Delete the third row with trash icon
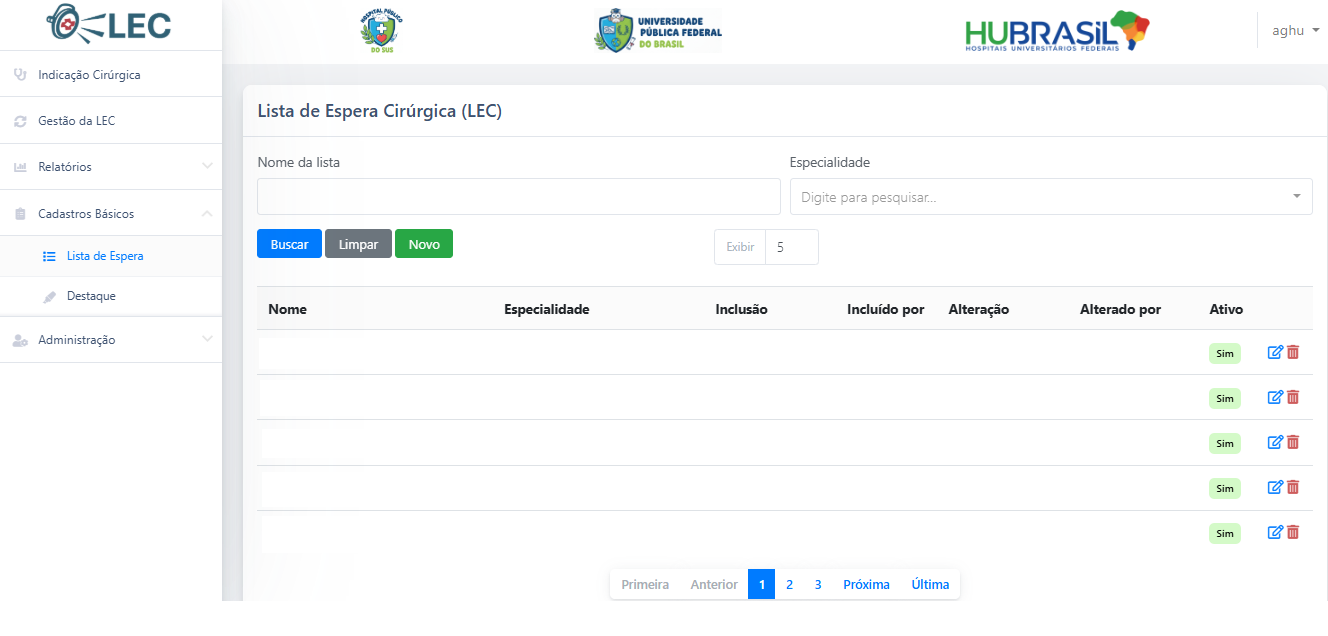 (x=1293, y=442)
